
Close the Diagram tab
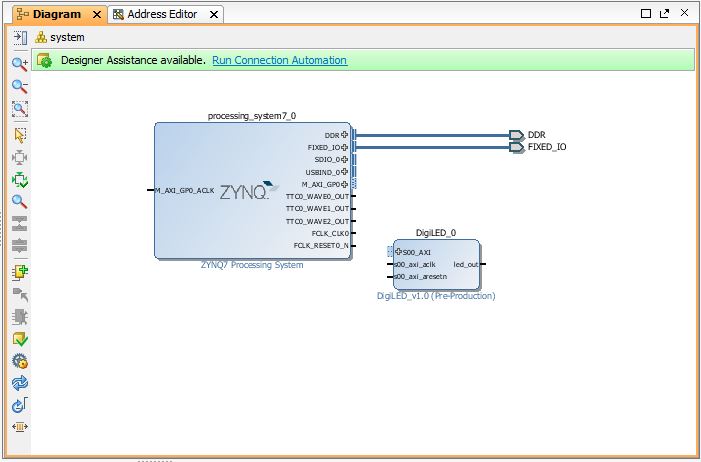(97, 15)
